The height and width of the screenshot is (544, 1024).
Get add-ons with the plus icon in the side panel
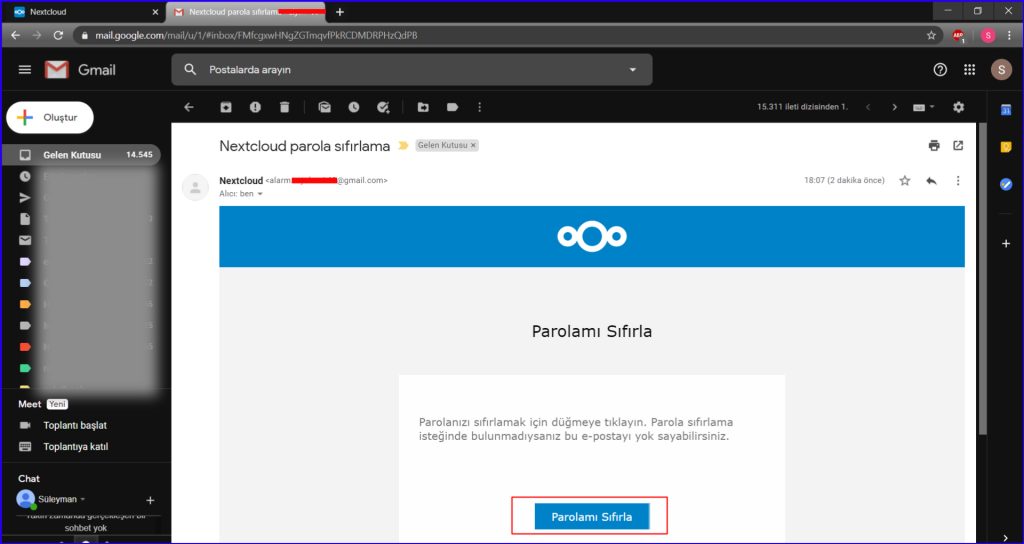coord(1006,244)
